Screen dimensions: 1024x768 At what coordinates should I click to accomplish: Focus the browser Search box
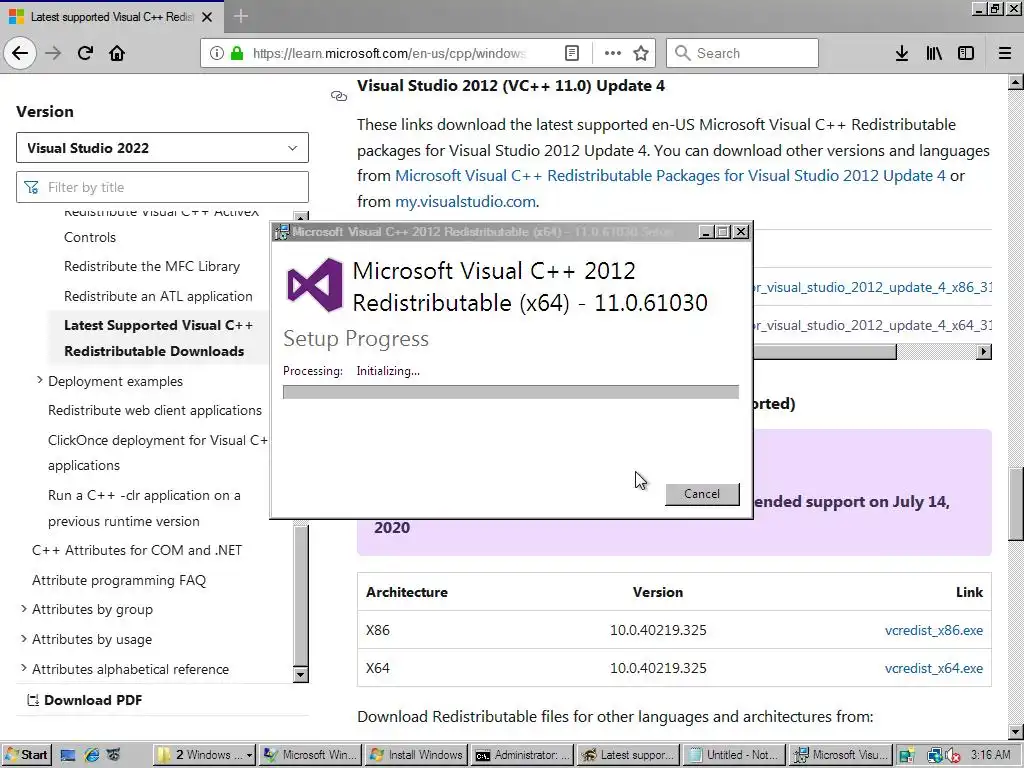coord(742,53)
